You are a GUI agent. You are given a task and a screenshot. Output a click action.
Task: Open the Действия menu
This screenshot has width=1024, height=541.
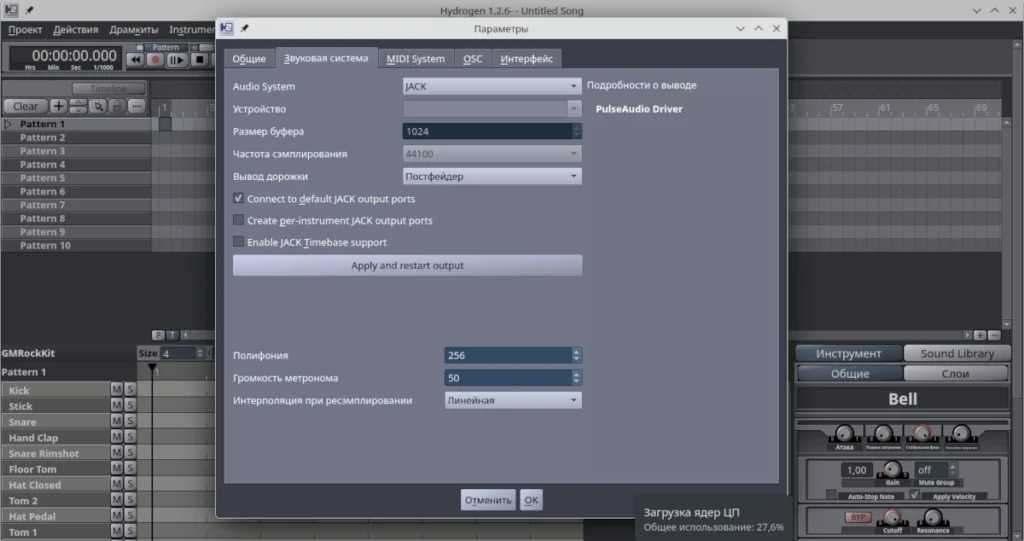(76, 29)
